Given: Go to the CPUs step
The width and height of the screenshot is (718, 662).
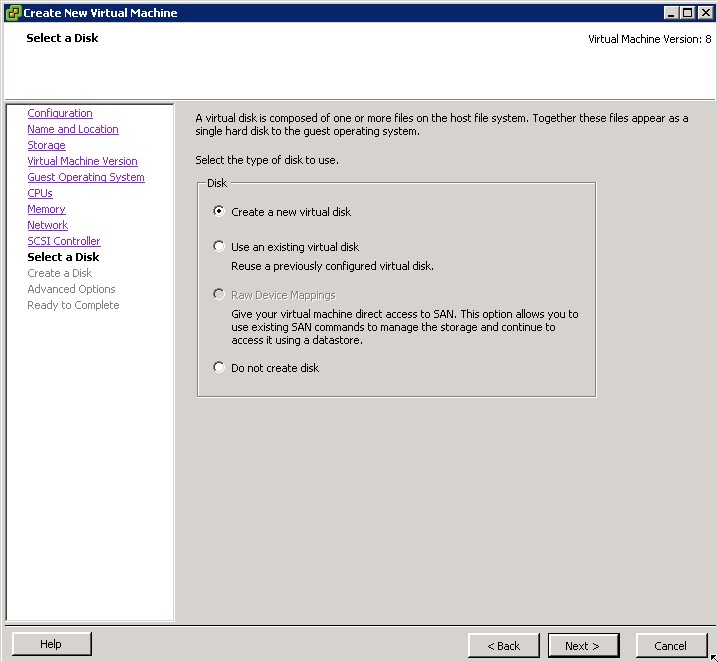Looking at the screenshot, I should 40,194.
